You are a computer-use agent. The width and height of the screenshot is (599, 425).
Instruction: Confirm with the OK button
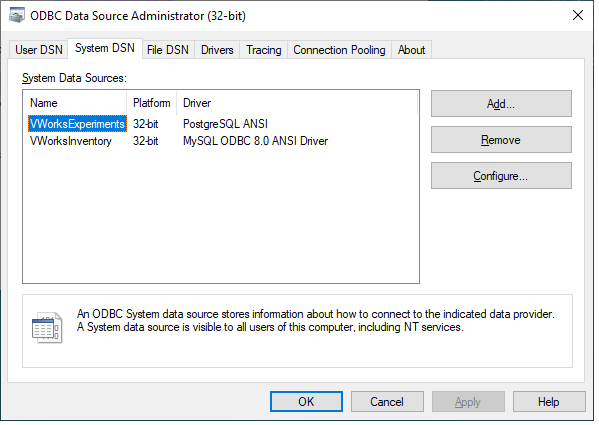pos(306,401)
